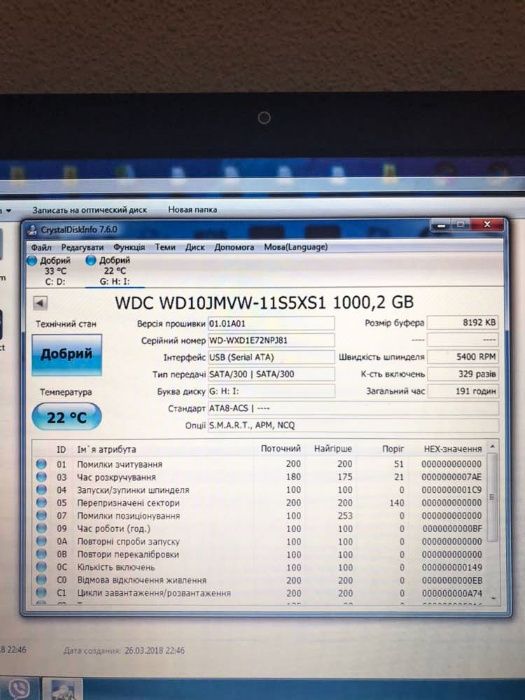Click the SATA/300 transfer mode field

coord(271,374)
